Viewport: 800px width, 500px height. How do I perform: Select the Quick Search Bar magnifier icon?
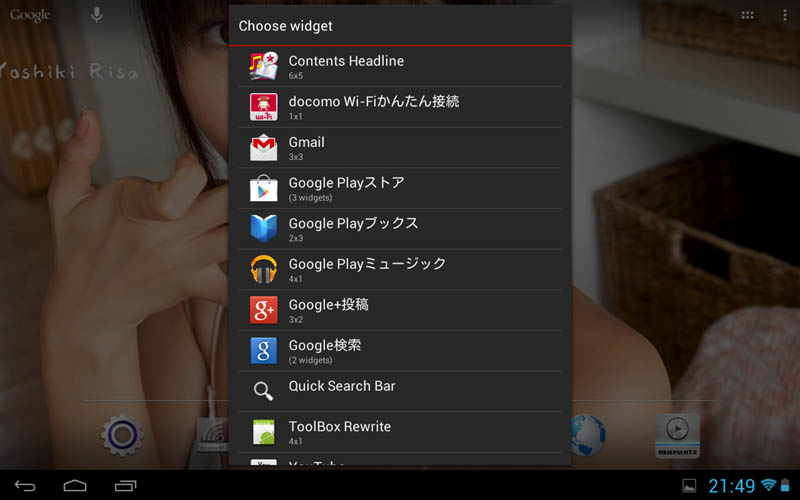tap(263, 392)
